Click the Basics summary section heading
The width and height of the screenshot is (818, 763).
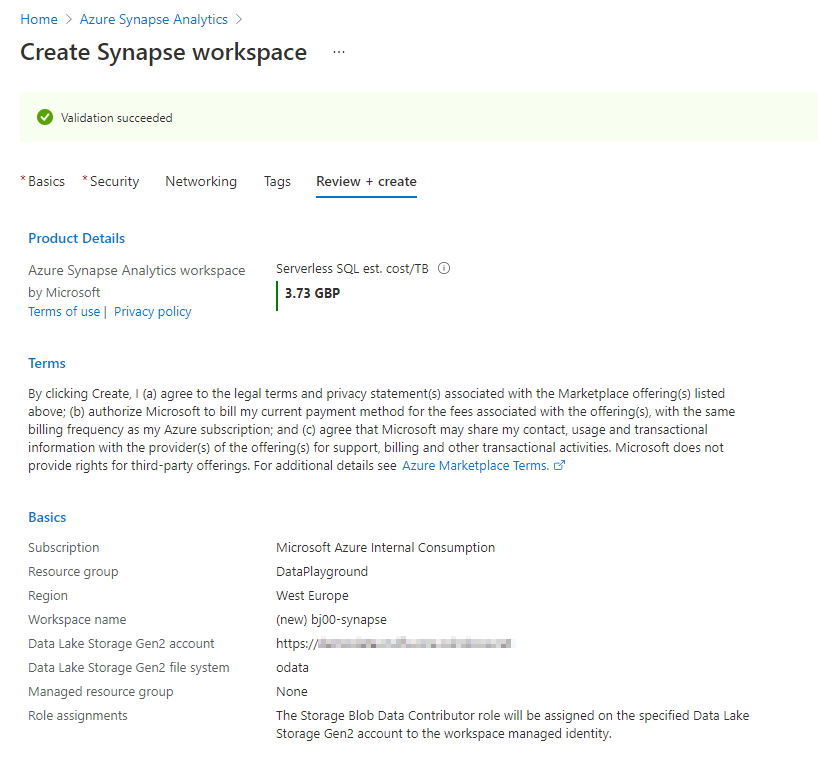(47, 517)
